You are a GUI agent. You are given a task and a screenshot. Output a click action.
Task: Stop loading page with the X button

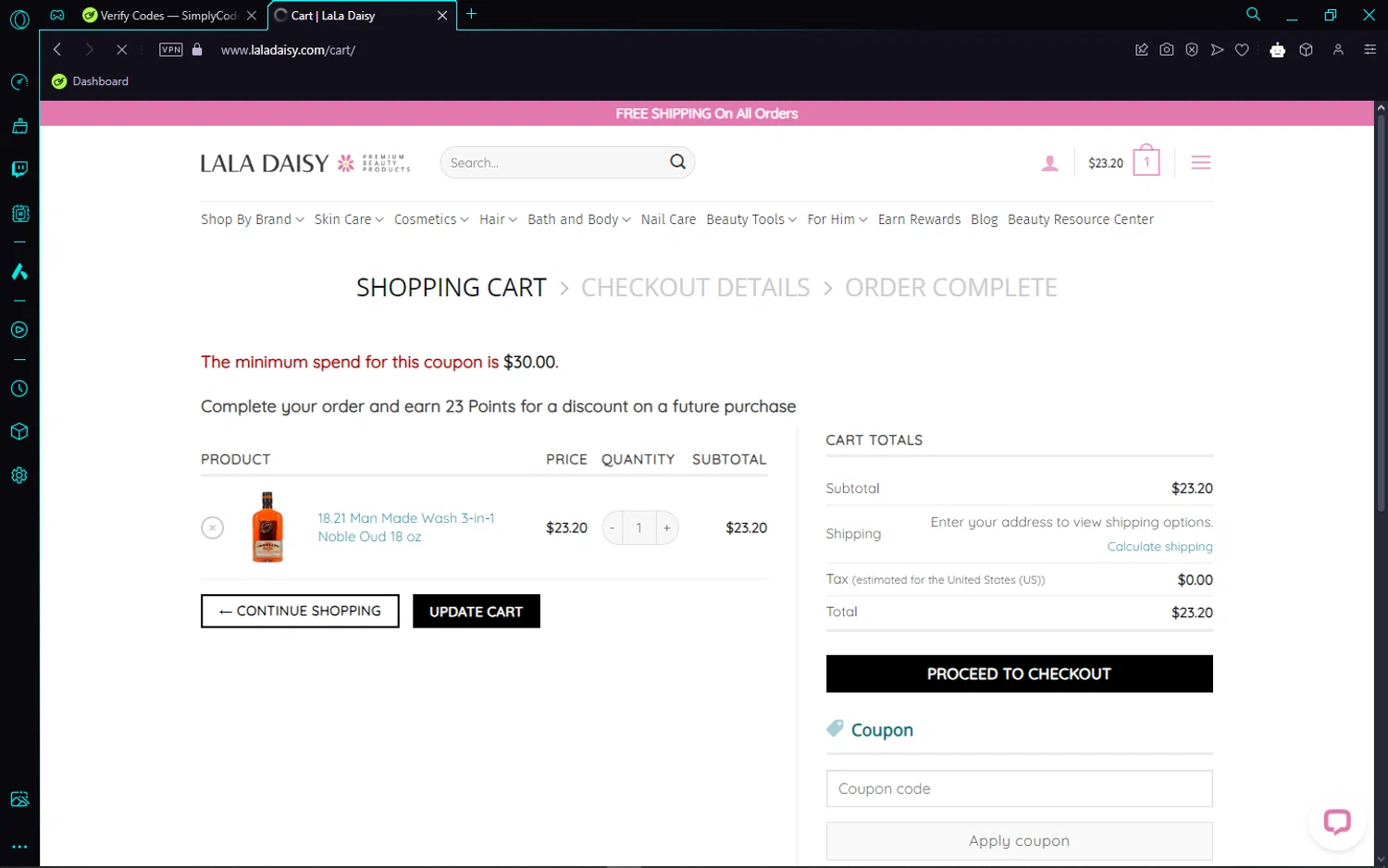click(x=121, y=50)
